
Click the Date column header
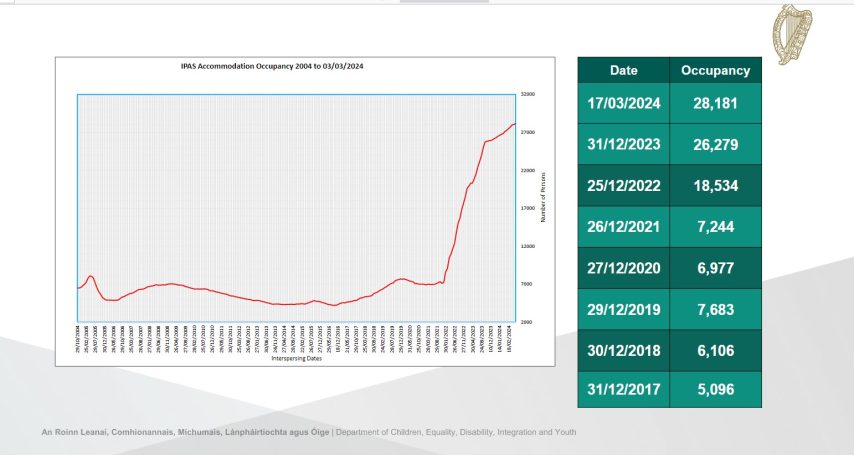[622, 71]
